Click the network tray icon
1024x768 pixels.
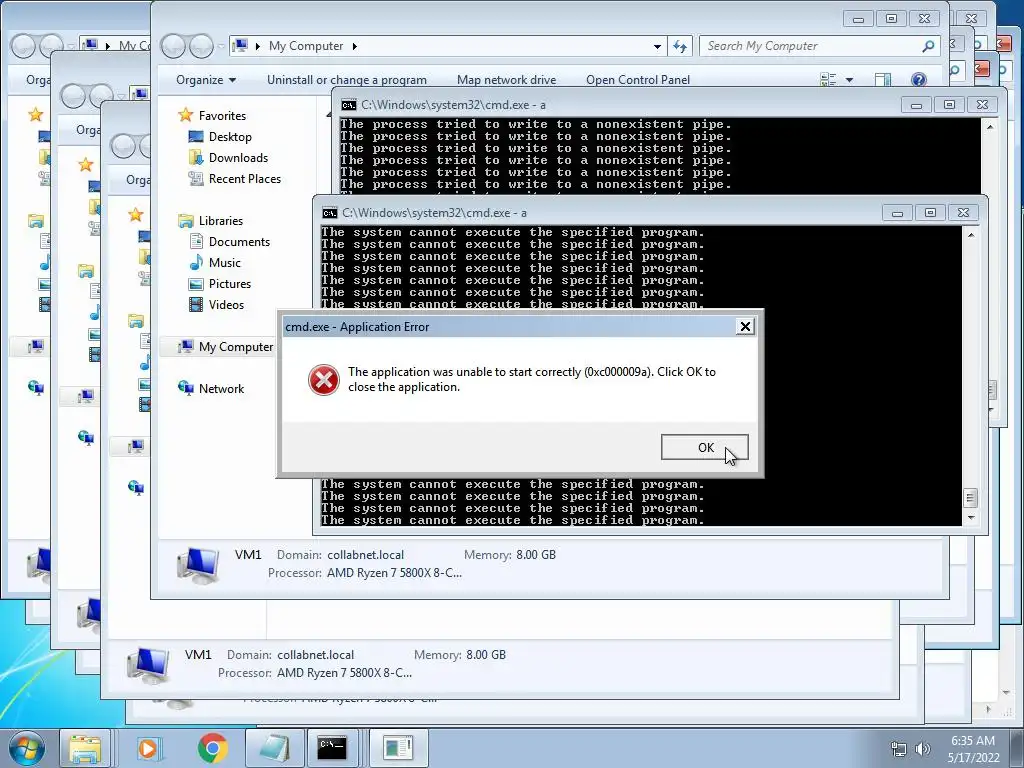tap(899, 748)
